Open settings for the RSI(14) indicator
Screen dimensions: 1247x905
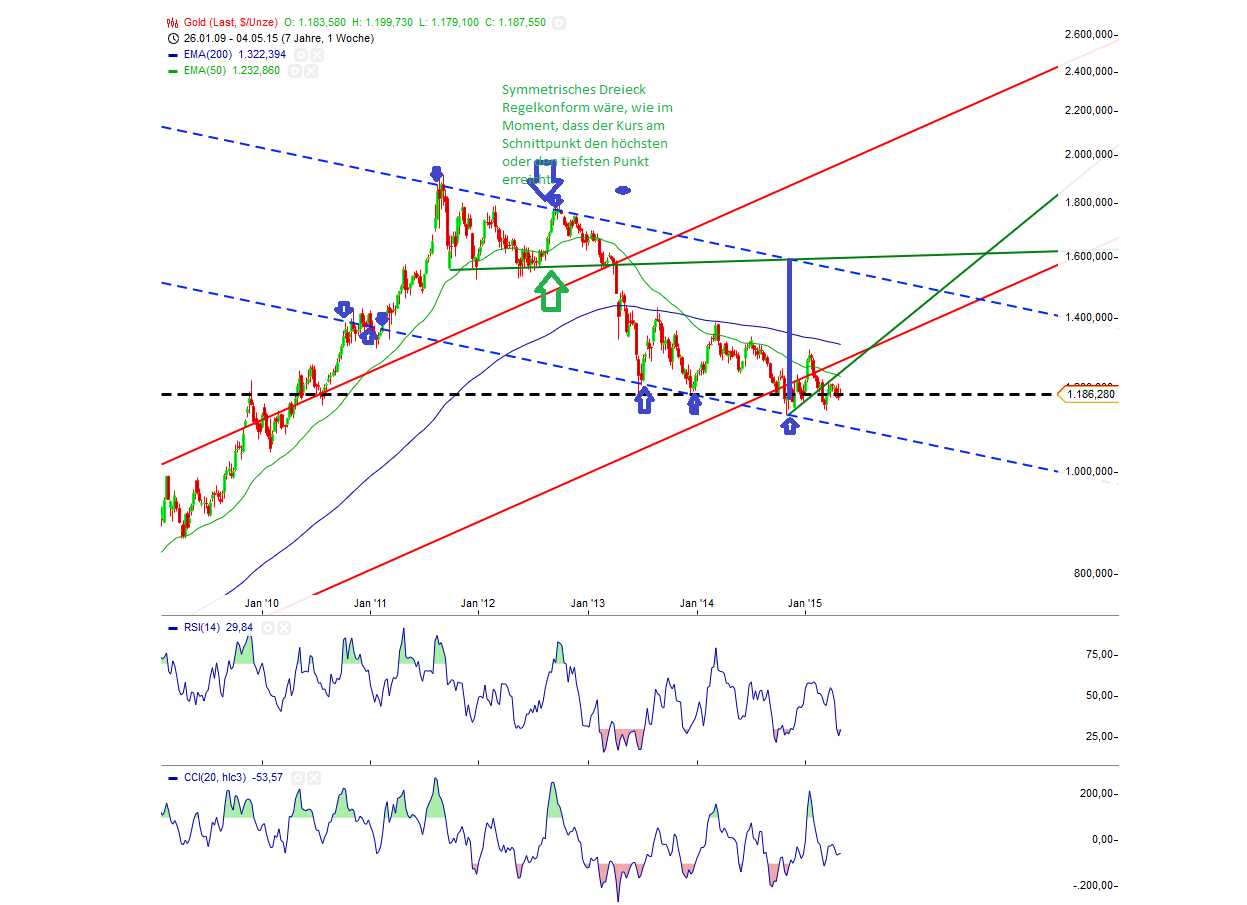[x=267, y=628]
